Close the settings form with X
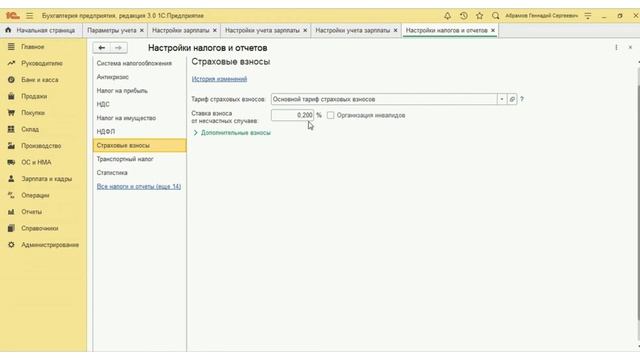Screen dimensions: 640x360 (x=630, y=48)
